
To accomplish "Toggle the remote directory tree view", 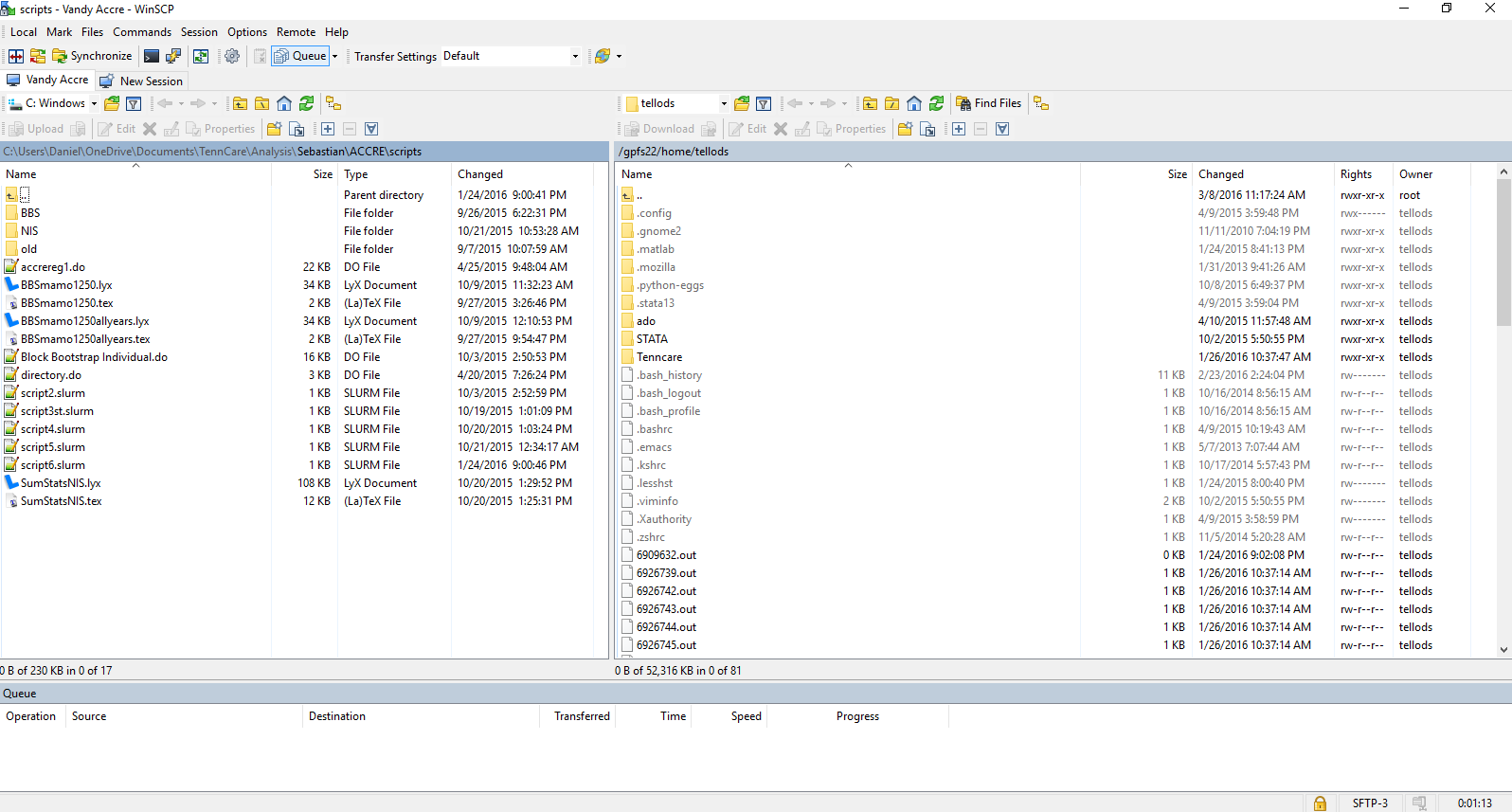I will tap(1041, 103).
